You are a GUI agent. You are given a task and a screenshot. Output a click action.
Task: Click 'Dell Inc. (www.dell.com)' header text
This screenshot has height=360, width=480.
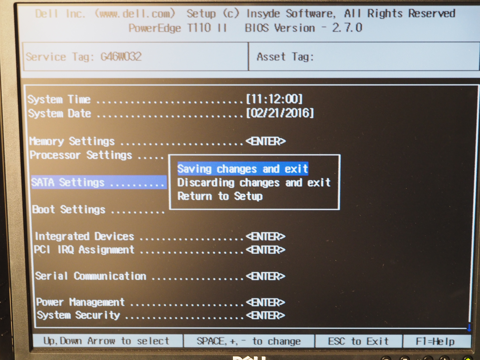tap(105, 14)
